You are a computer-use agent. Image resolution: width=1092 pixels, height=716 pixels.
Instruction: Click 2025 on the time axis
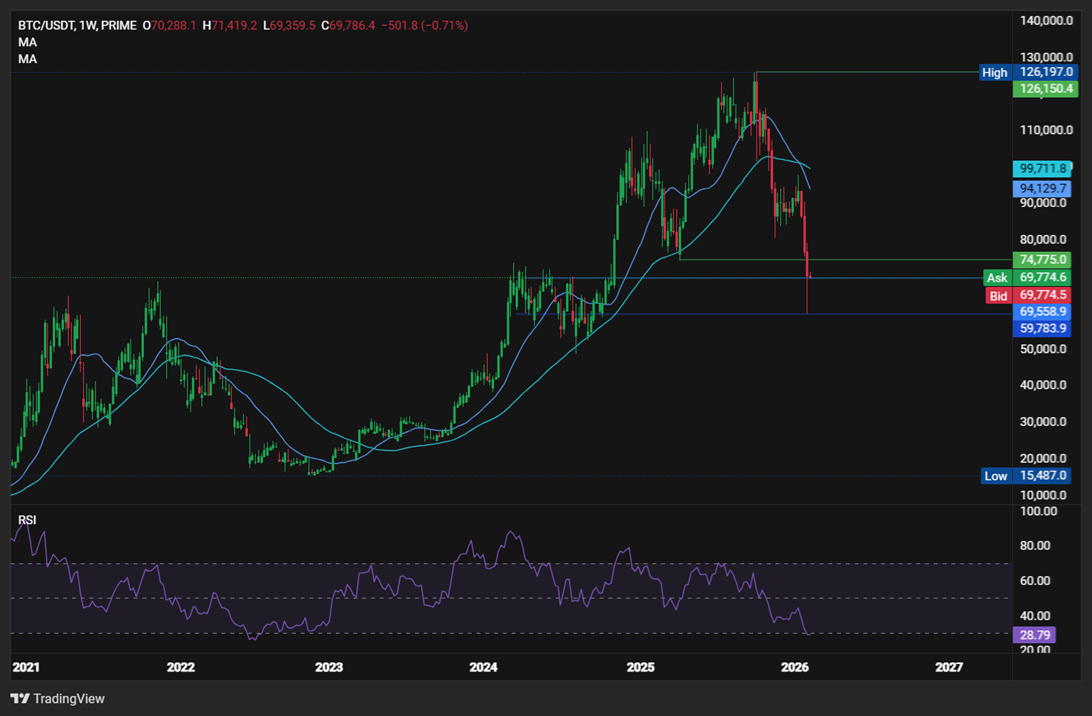[x=640, y=667]
